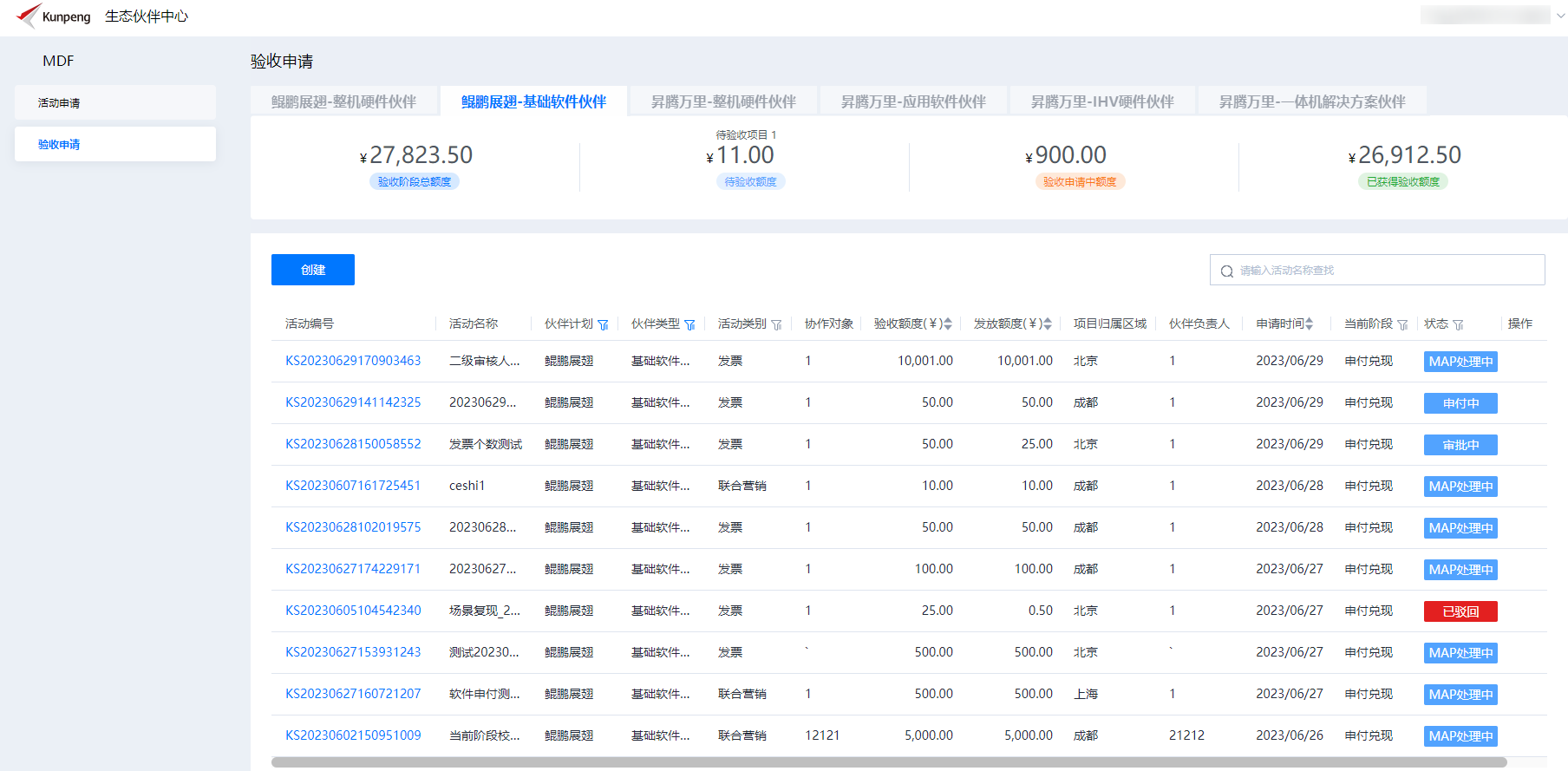Click MAP处理中 badge in row KS20230629170903463

click(x=1460, y=362)
